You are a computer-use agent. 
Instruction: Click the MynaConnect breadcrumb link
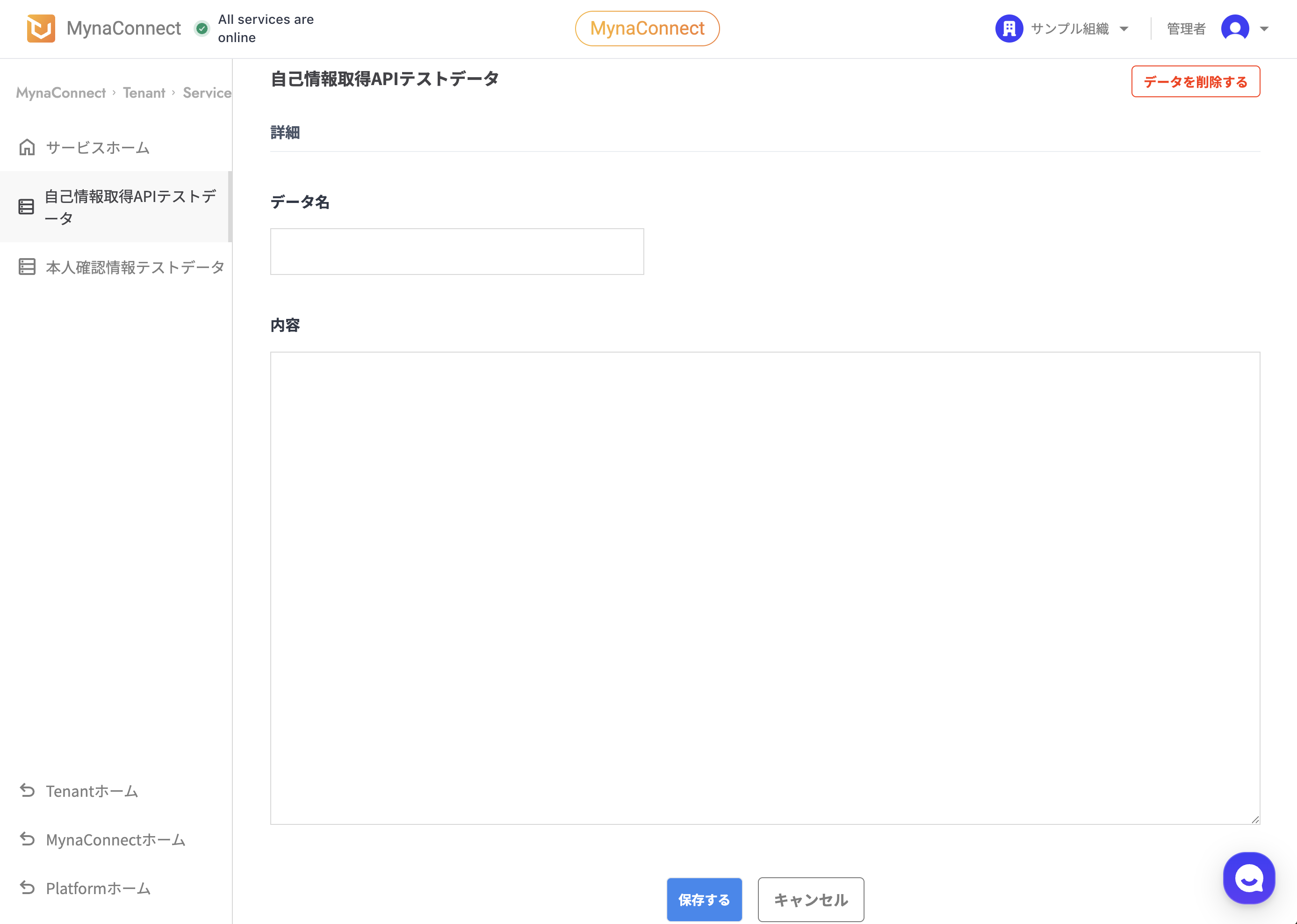pyautogui.click(x=61, y=93)
